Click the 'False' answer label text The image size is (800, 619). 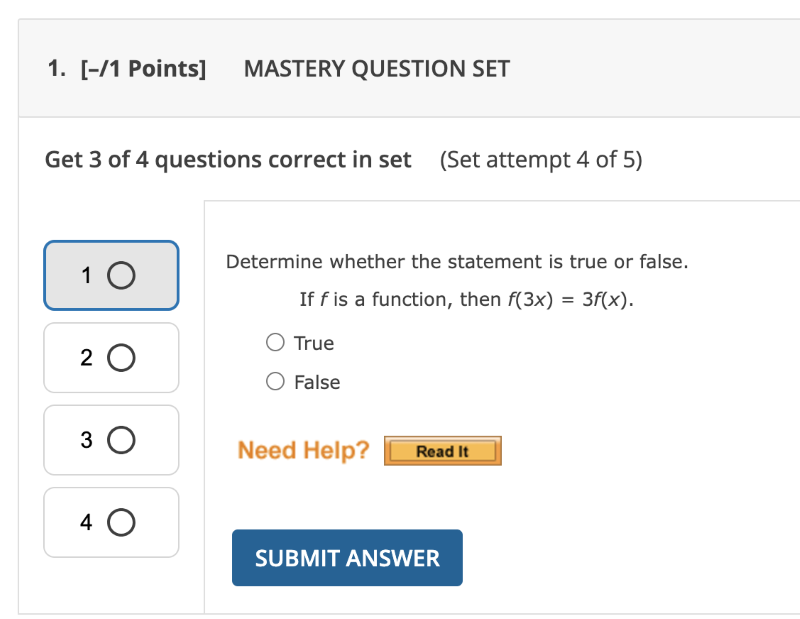tap(317, 382)
